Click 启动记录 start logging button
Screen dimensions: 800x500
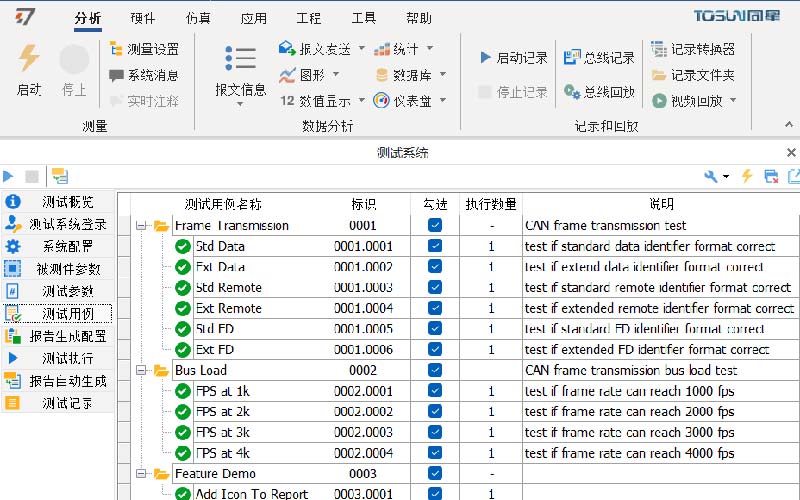click(x=513, y=58)
